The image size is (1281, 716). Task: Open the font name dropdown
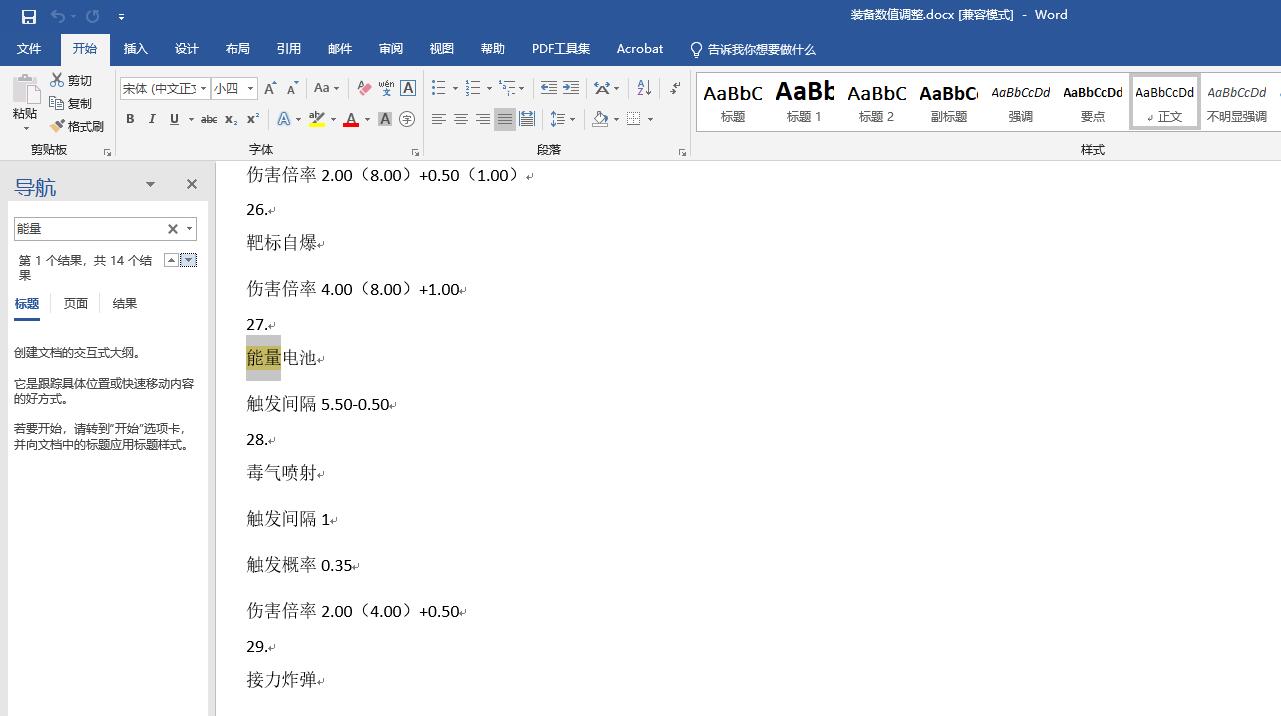[x=203, y=88]
